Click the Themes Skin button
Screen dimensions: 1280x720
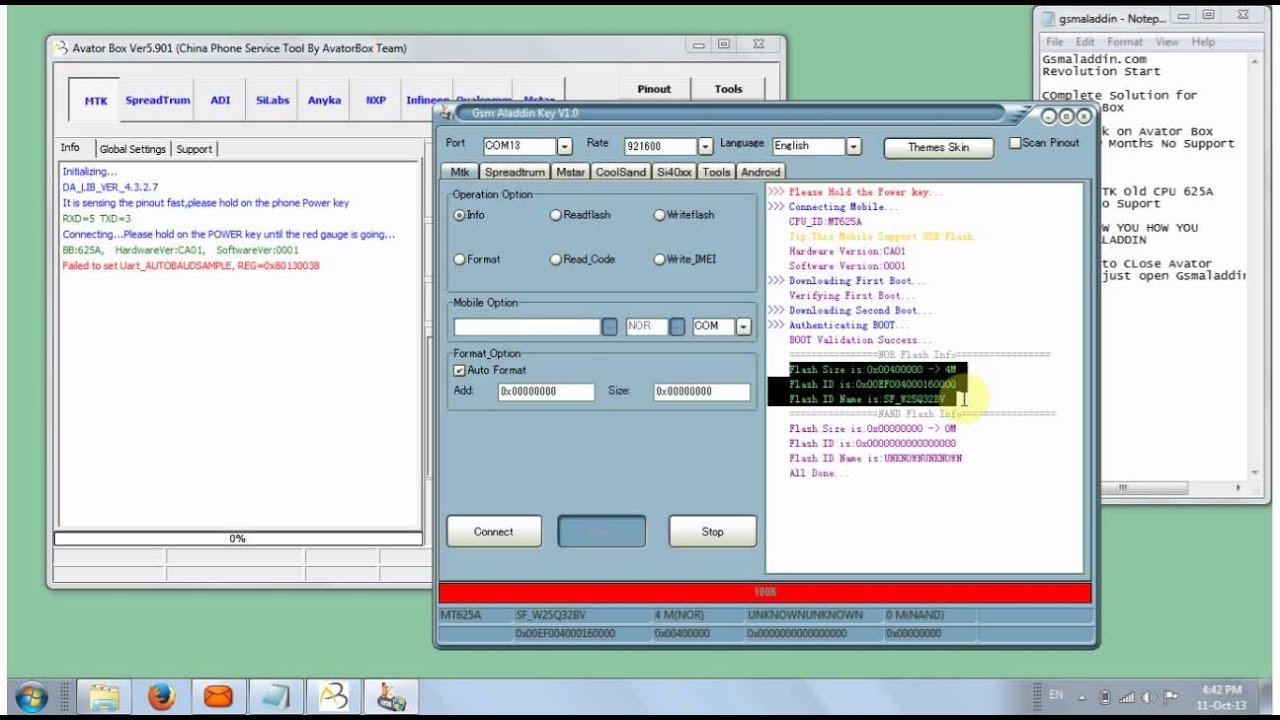point(939,147)
